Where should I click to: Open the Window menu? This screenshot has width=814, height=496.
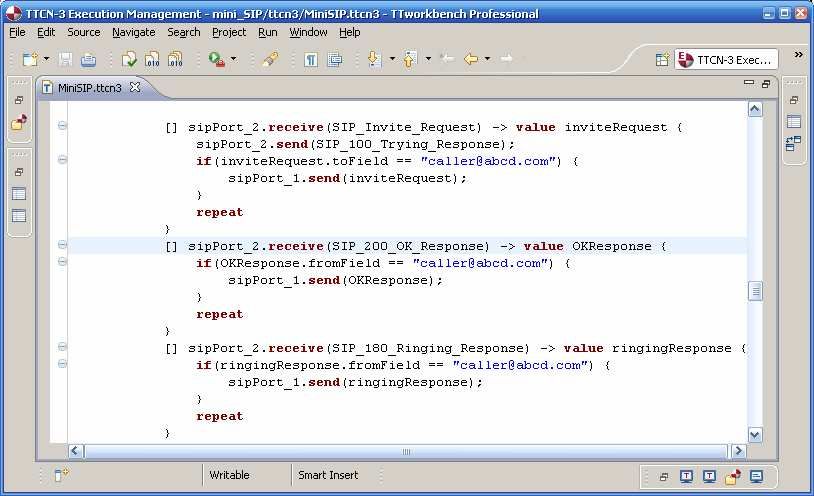(308, 32)
